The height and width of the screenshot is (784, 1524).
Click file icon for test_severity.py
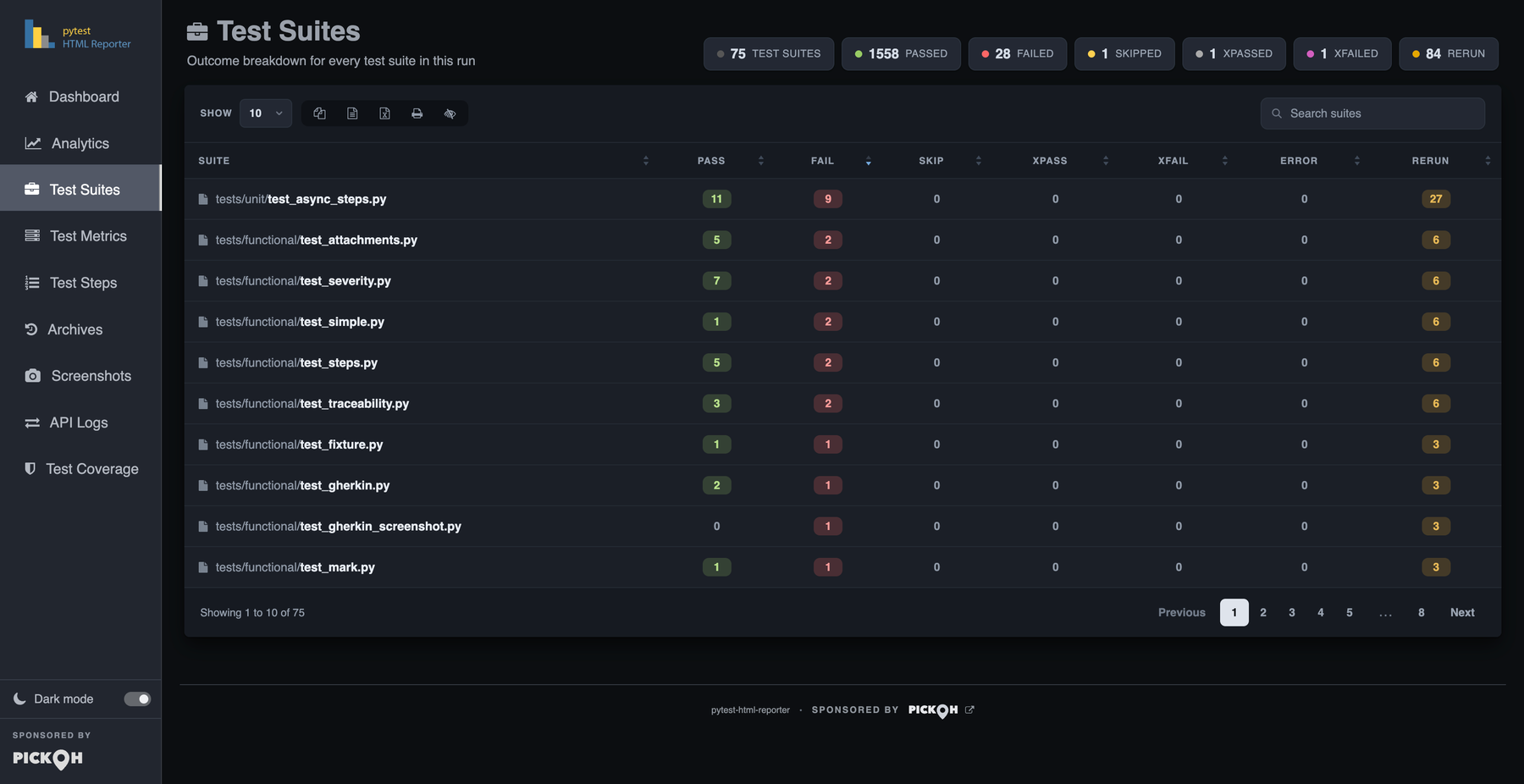click(x=203, y=281)
